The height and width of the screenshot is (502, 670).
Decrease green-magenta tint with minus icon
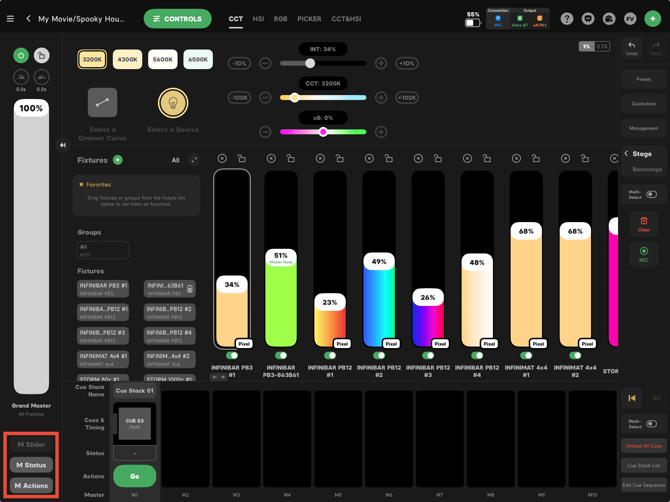click(x=265, y=132)
